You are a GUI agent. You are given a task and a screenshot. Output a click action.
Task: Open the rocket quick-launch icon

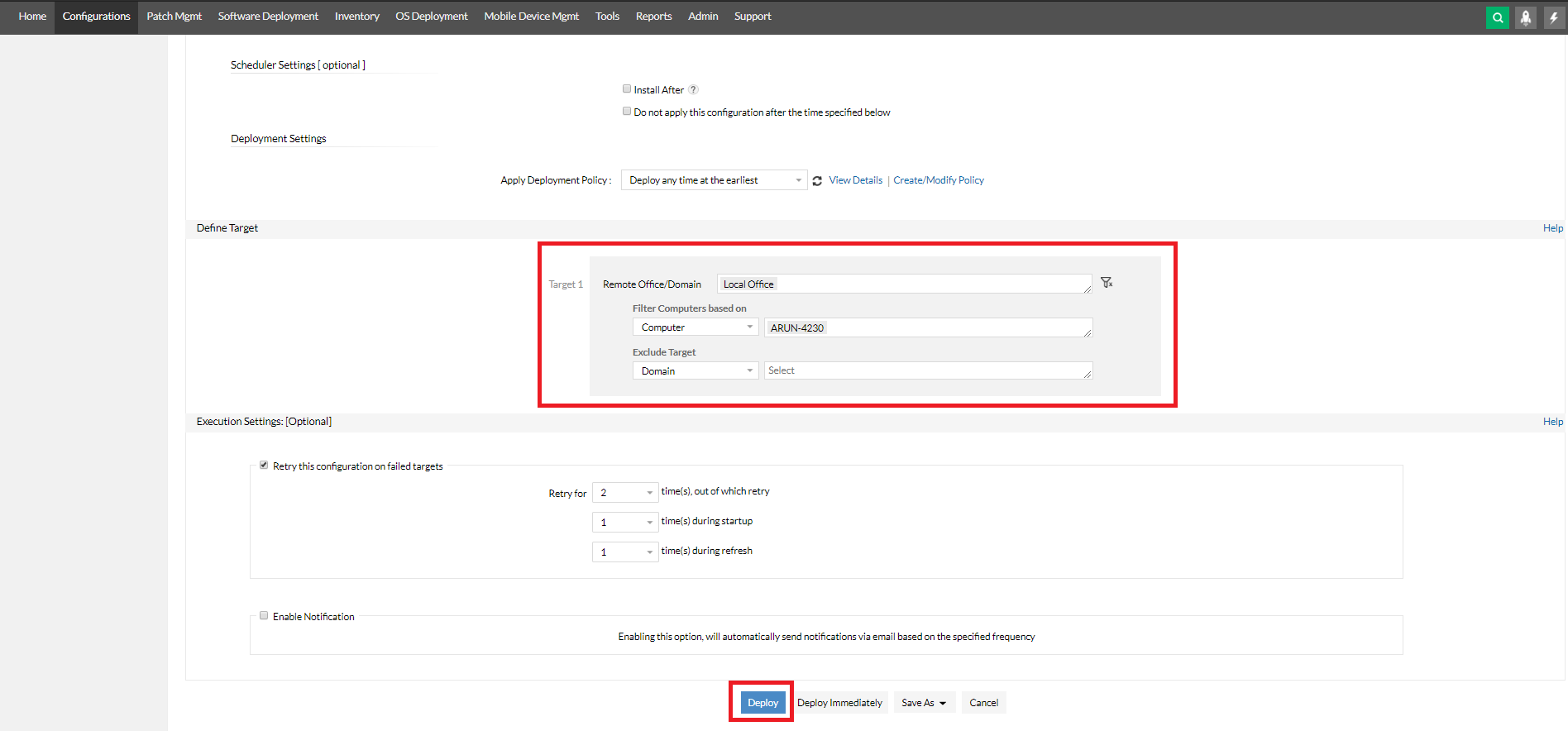tap(1526, 17)
